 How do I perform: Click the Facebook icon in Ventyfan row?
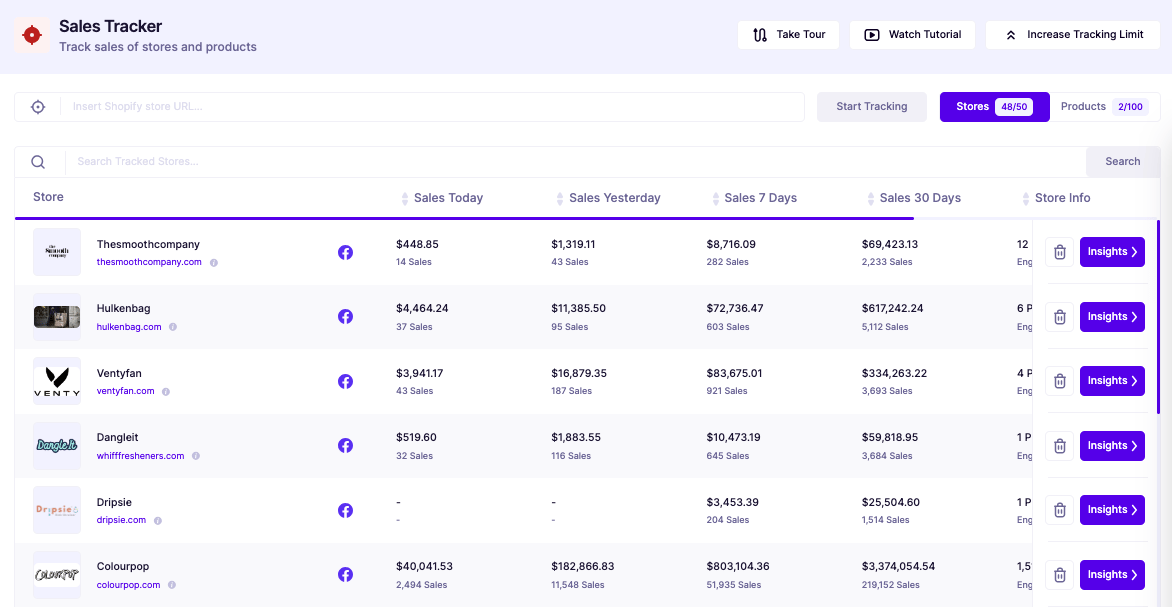(x=345, y=381)
